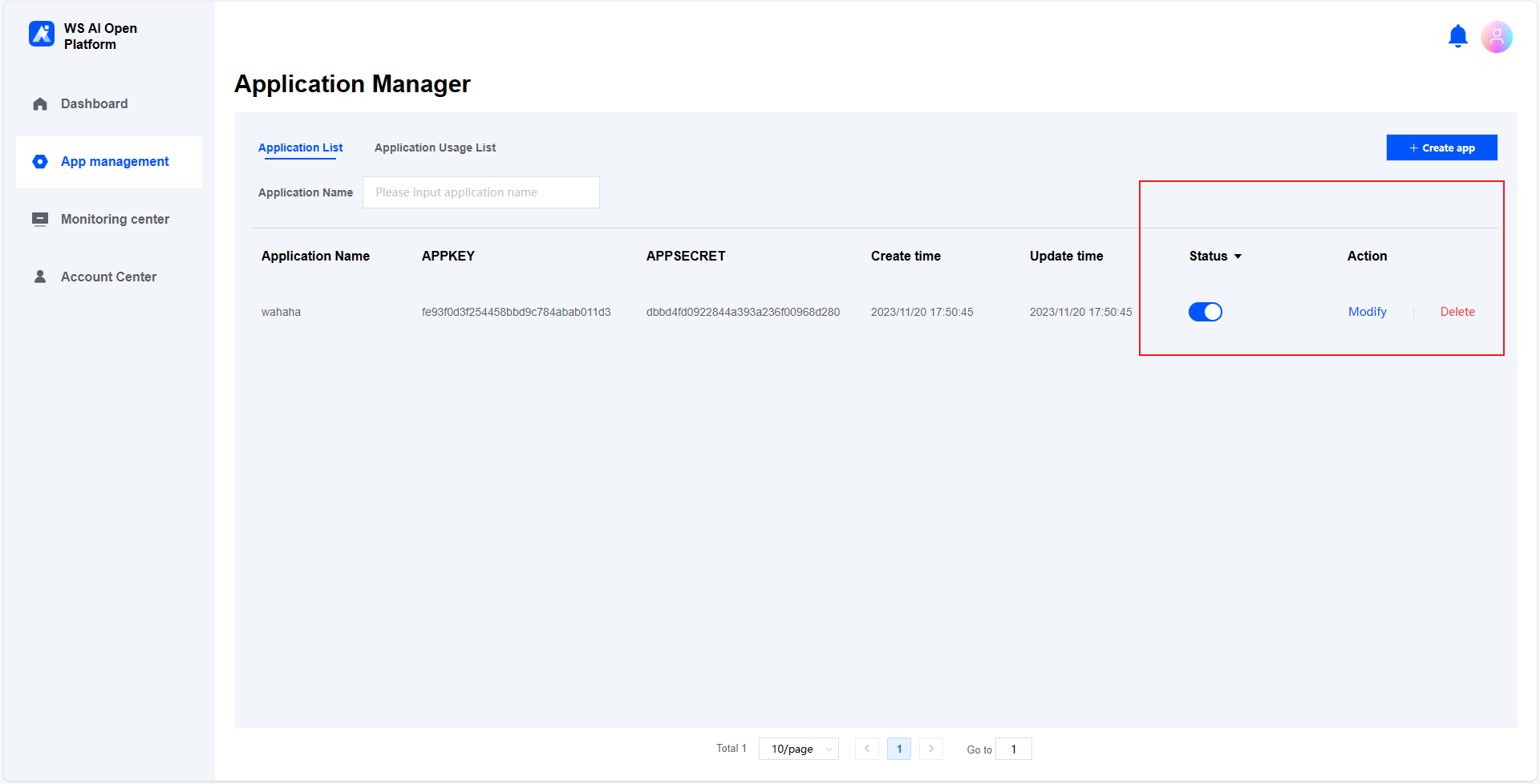Open the 10/page size dropdown
This screenshot has height=784, width=1540.
point(798,749)
